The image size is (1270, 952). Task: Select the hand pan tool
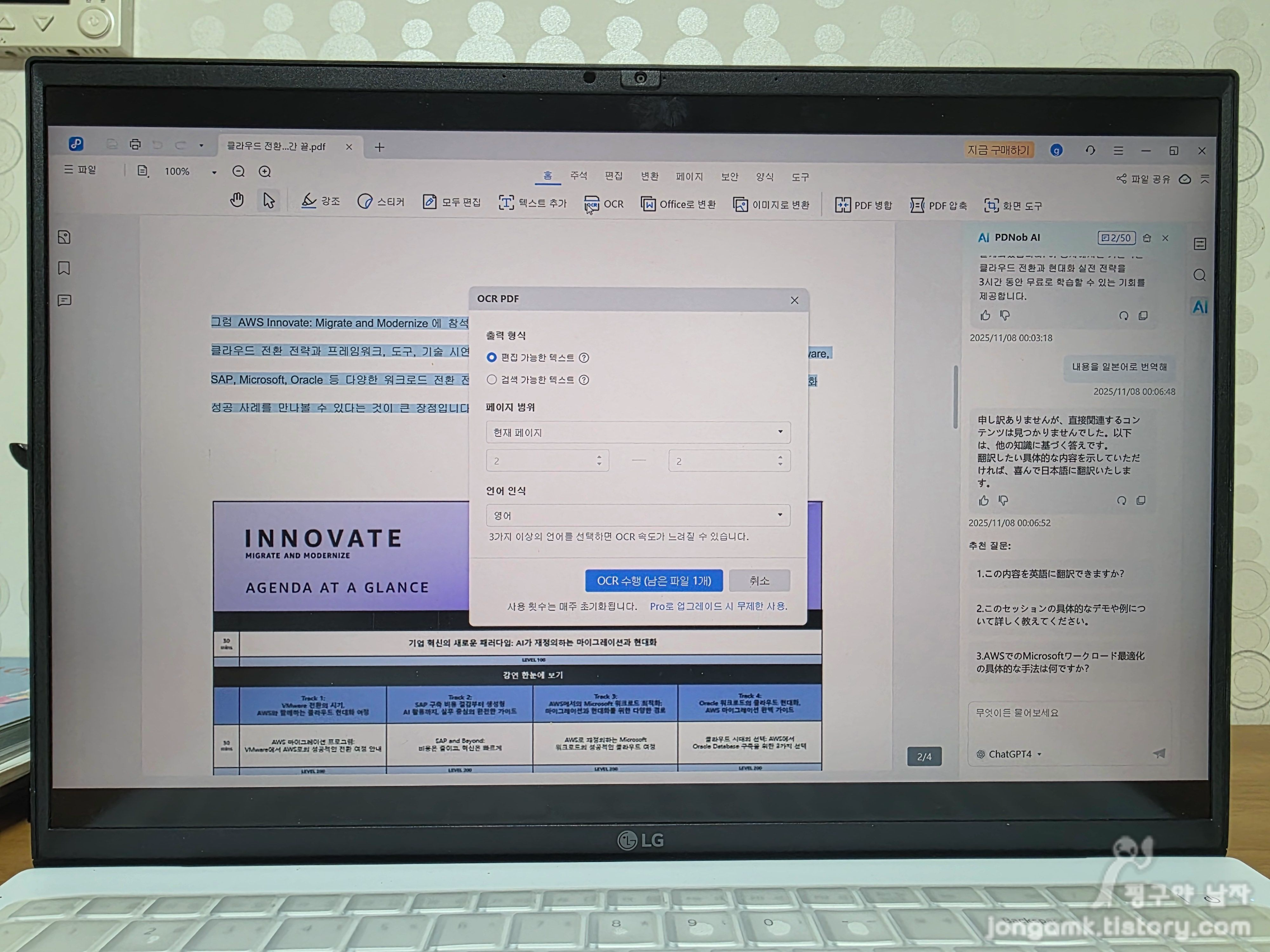(237, 200)
